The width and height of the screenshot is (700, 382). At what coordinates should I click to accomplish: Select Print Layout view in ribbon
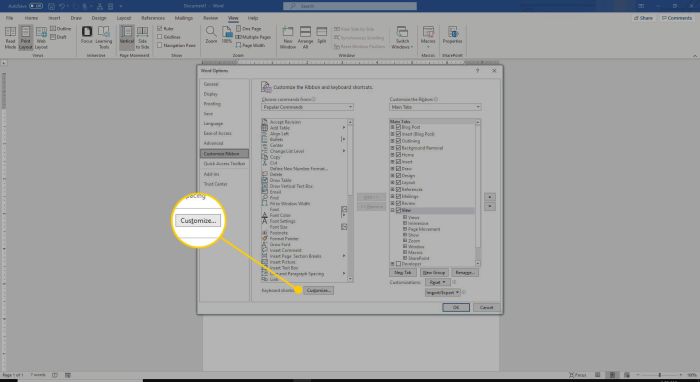click(26, 37)
